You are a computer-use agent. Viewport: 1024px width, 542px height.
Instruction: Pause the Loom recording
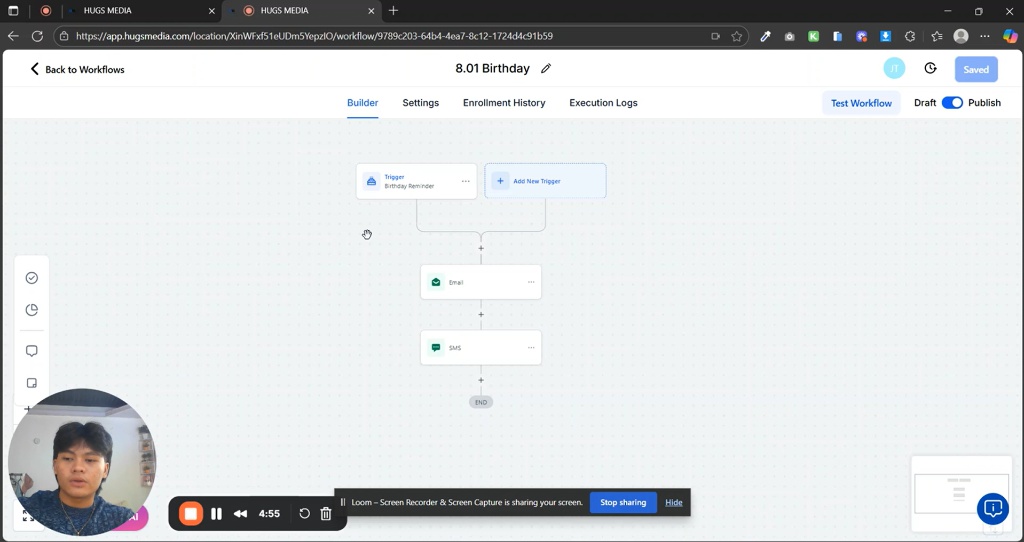[x=216, y=514]
